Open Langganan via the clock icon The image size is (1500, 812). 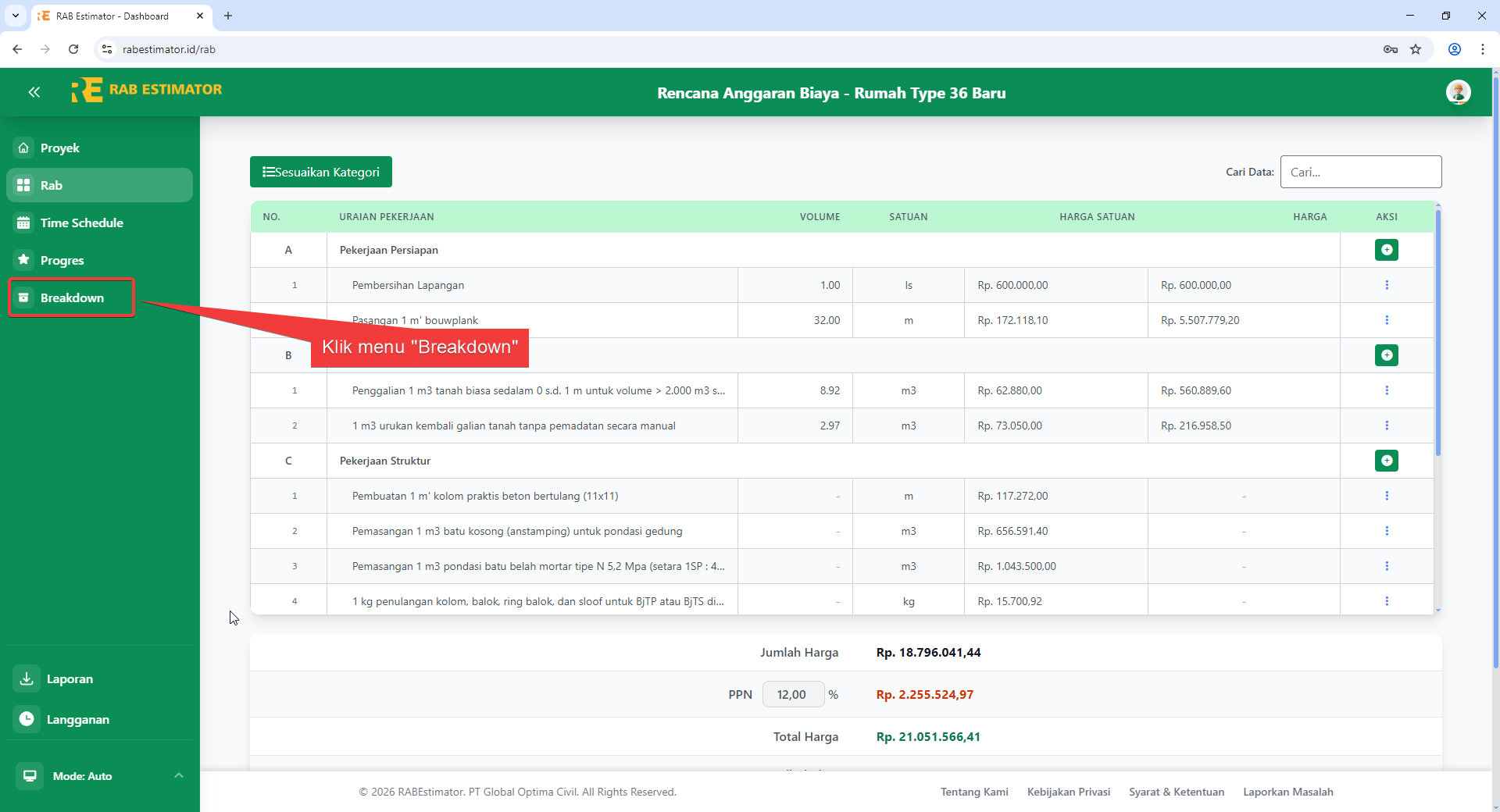point(26,719)
